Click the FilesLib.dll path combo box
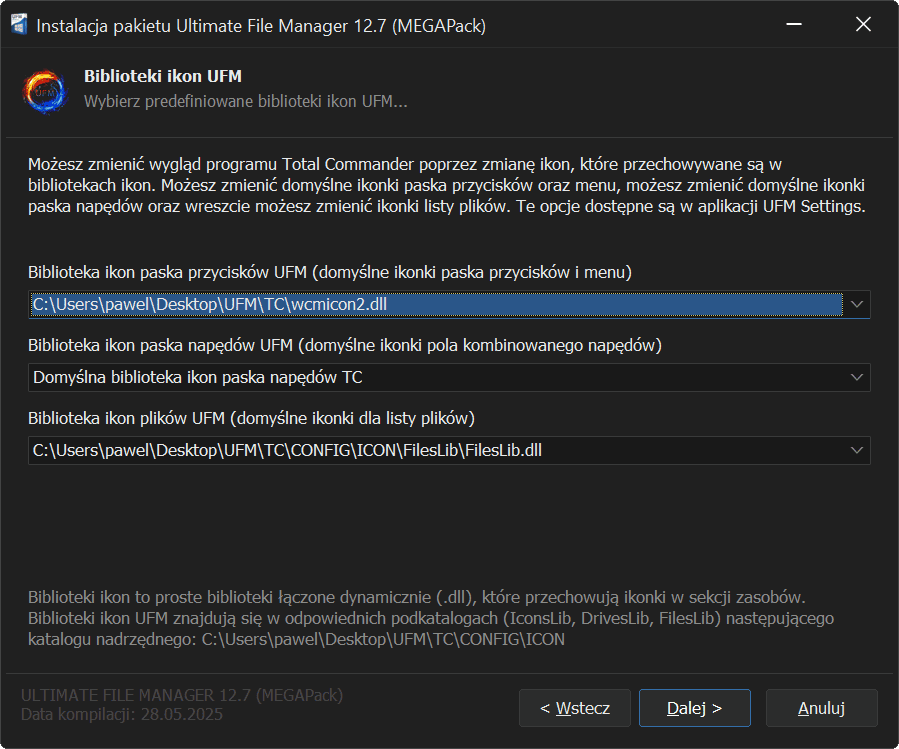 pyautogui.click(x=435, y=450)
